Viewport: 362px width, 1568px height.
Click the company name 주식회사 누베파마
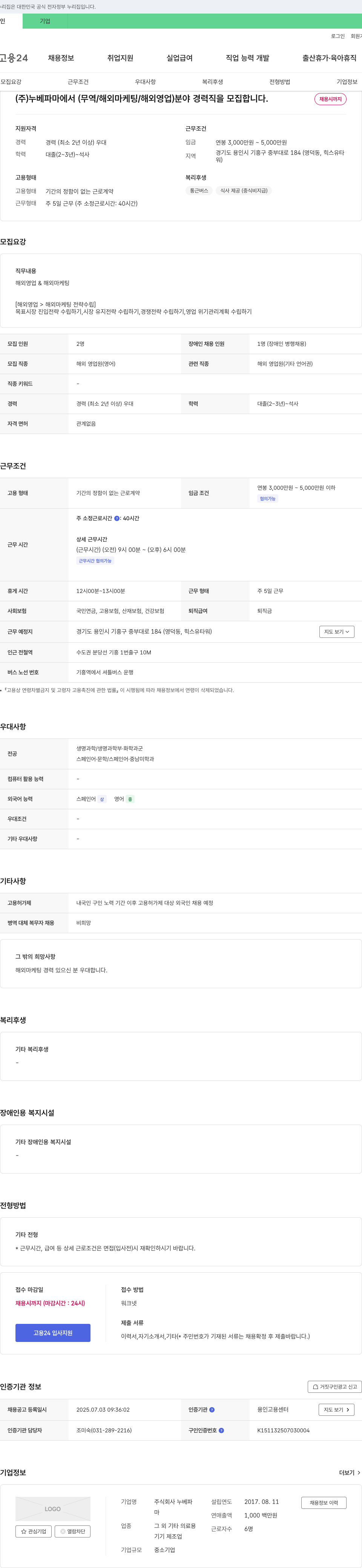[x=174, y=1507]
